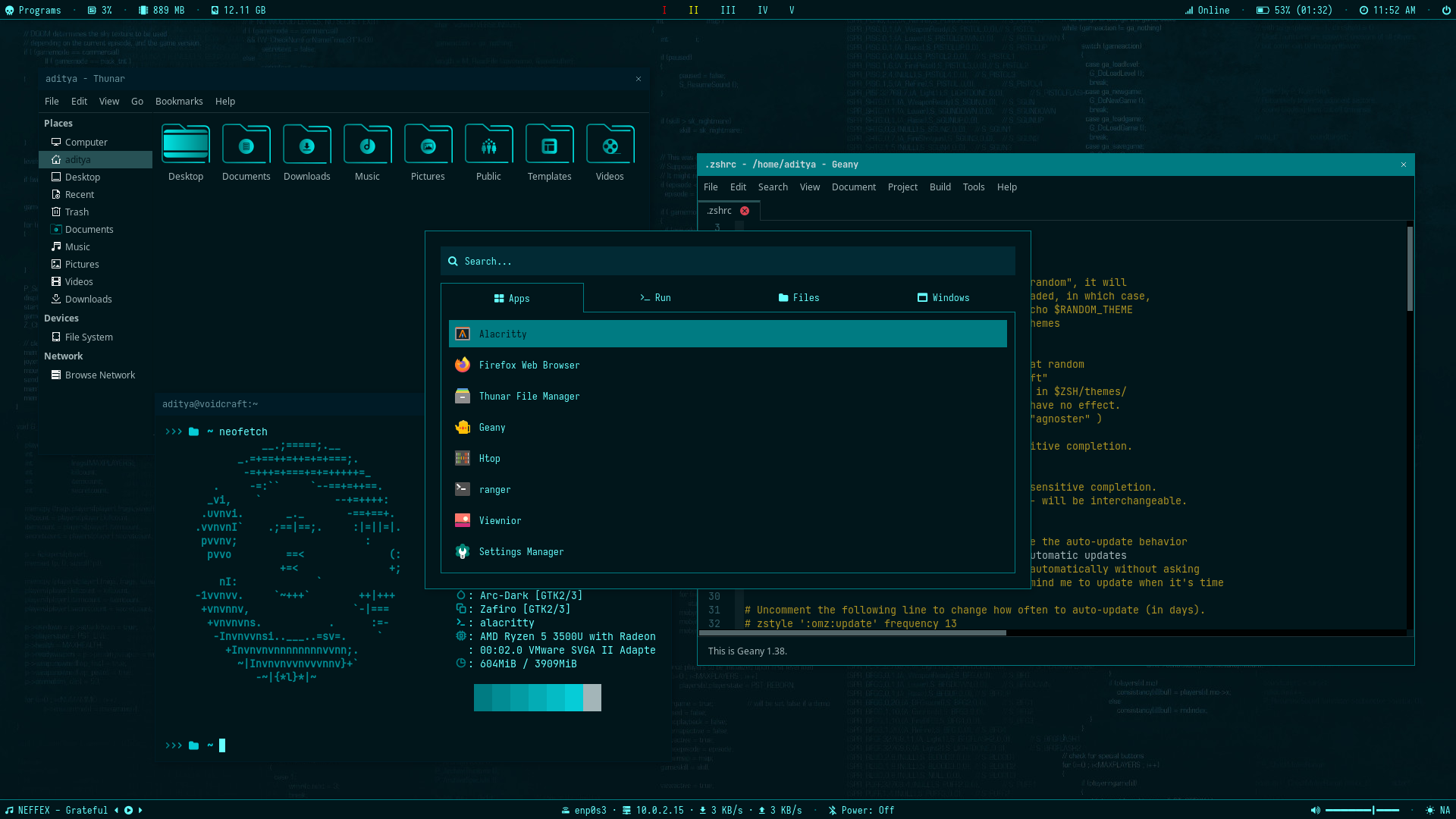Open Htop from the launcher list
Viewport: 1456px width, 819px height.
[489, 459]
